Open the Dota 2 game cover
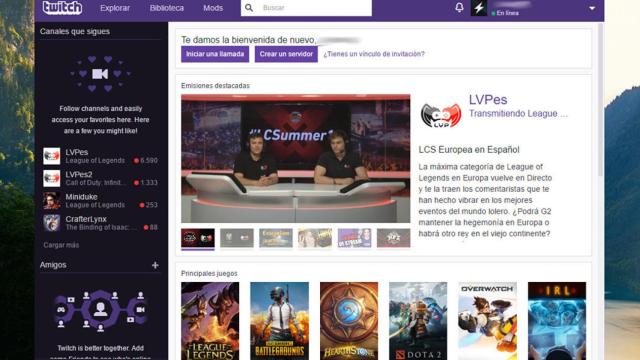The width and height of the screenshot is (640, 360). tap(418, 321)
